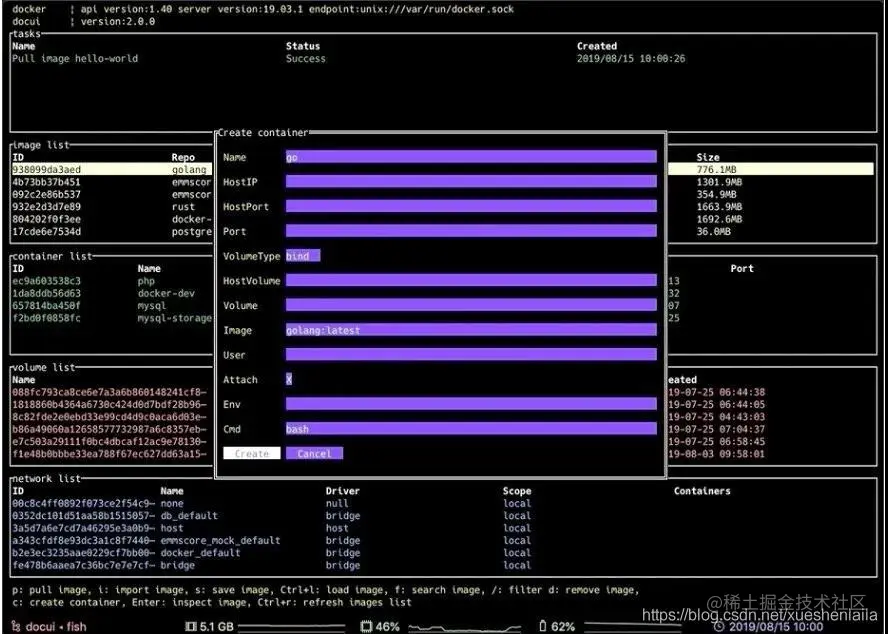Click the Image field showing golang:latest
Image resolution: width=888 pixels, height=634 pixels.
coord(471,330)
